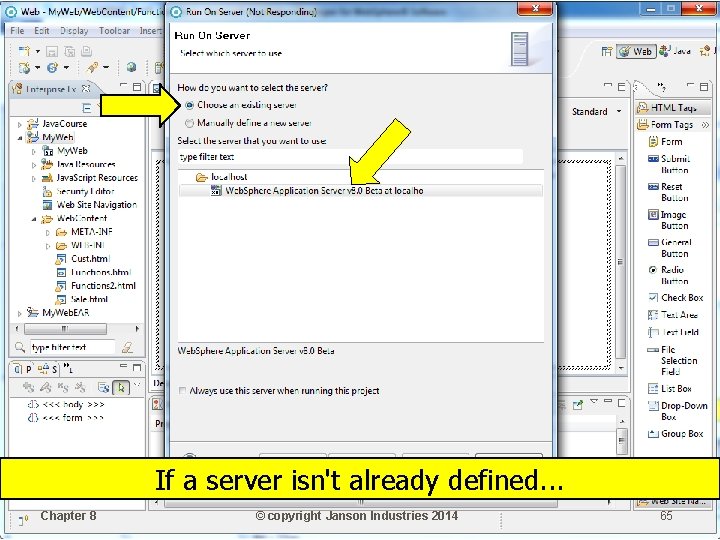
Task: Click the Save toolbar icon
Action: tap(52, 51)
